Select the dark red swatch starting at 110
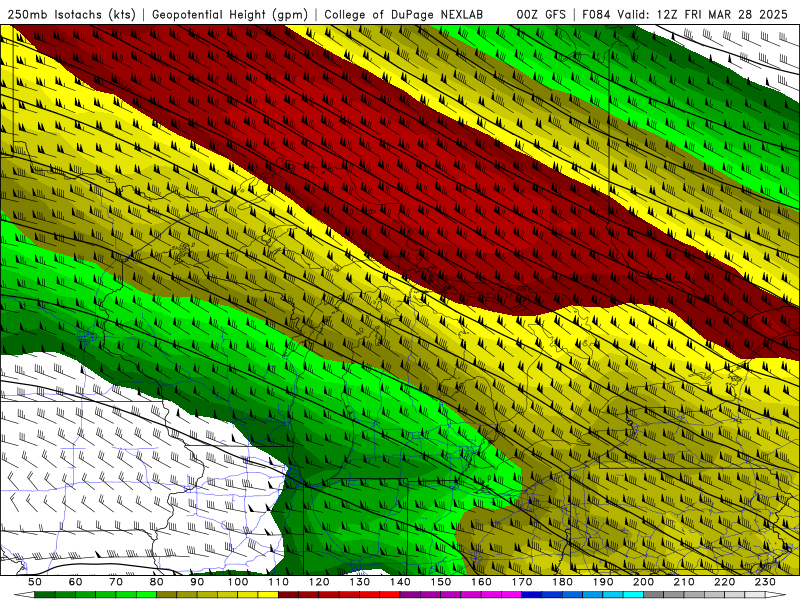This screenshot has height=600, width=800. click(x=288, y=595)
